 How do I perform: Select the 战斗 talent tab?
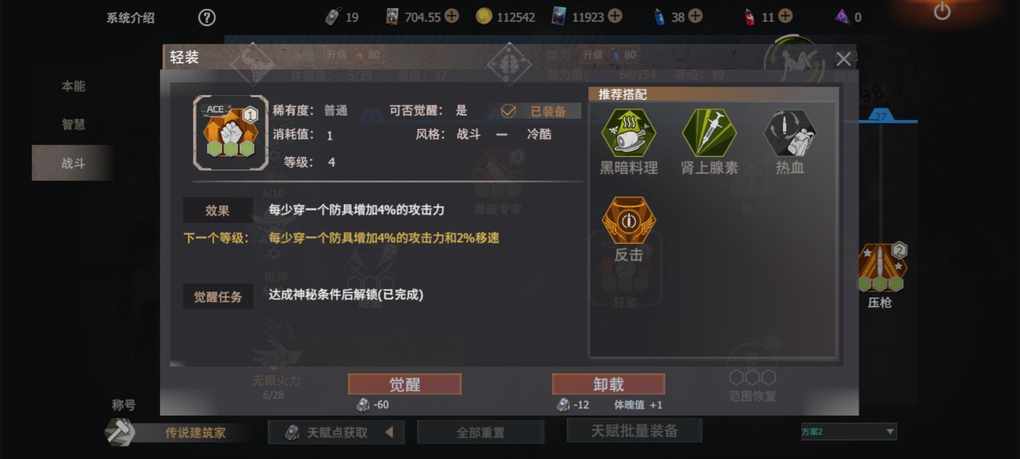pyautogui.click(x=73, y=163)
